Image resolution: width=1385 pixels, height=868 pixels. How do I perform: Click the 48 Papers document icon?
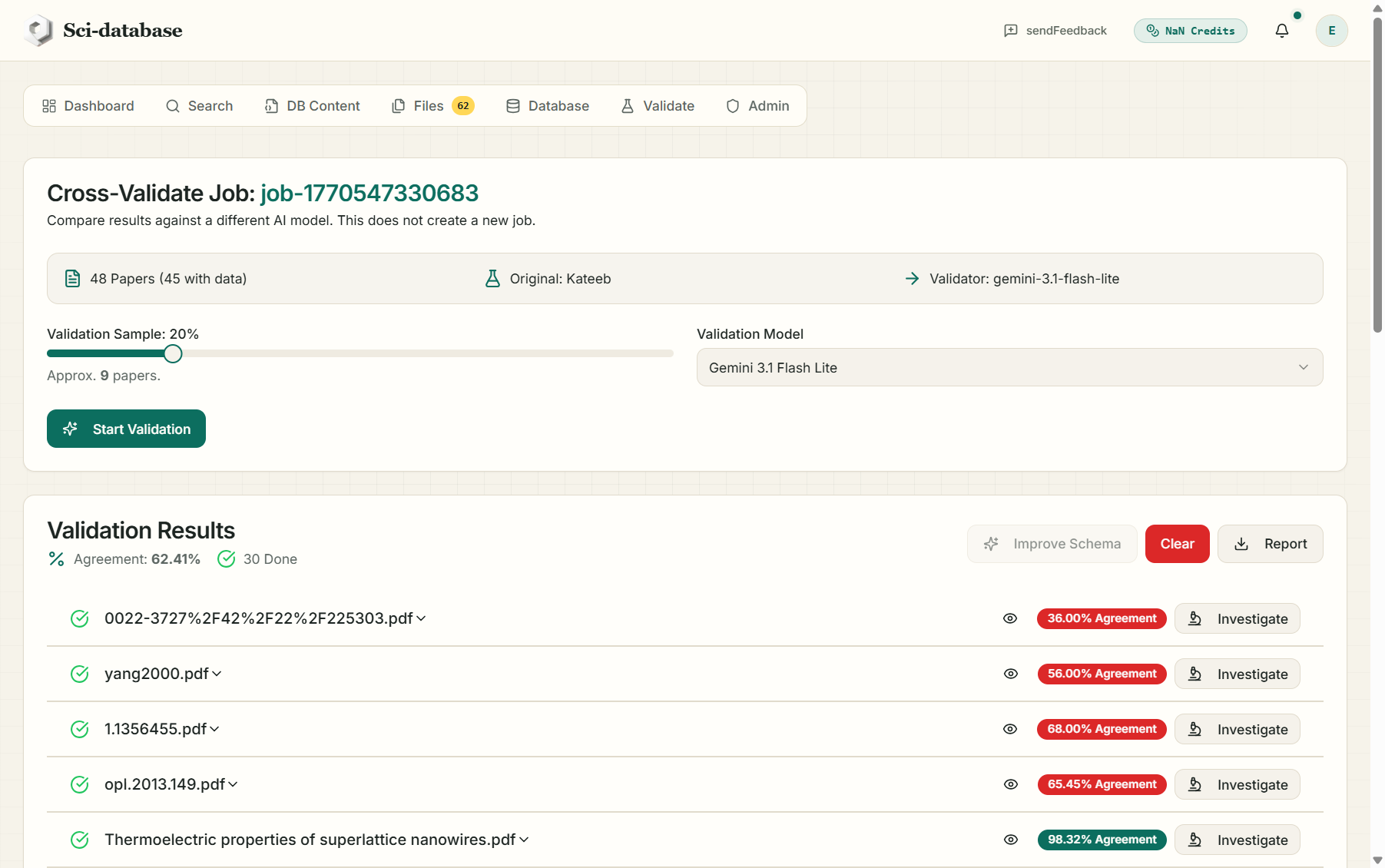(x=72, y=278)
